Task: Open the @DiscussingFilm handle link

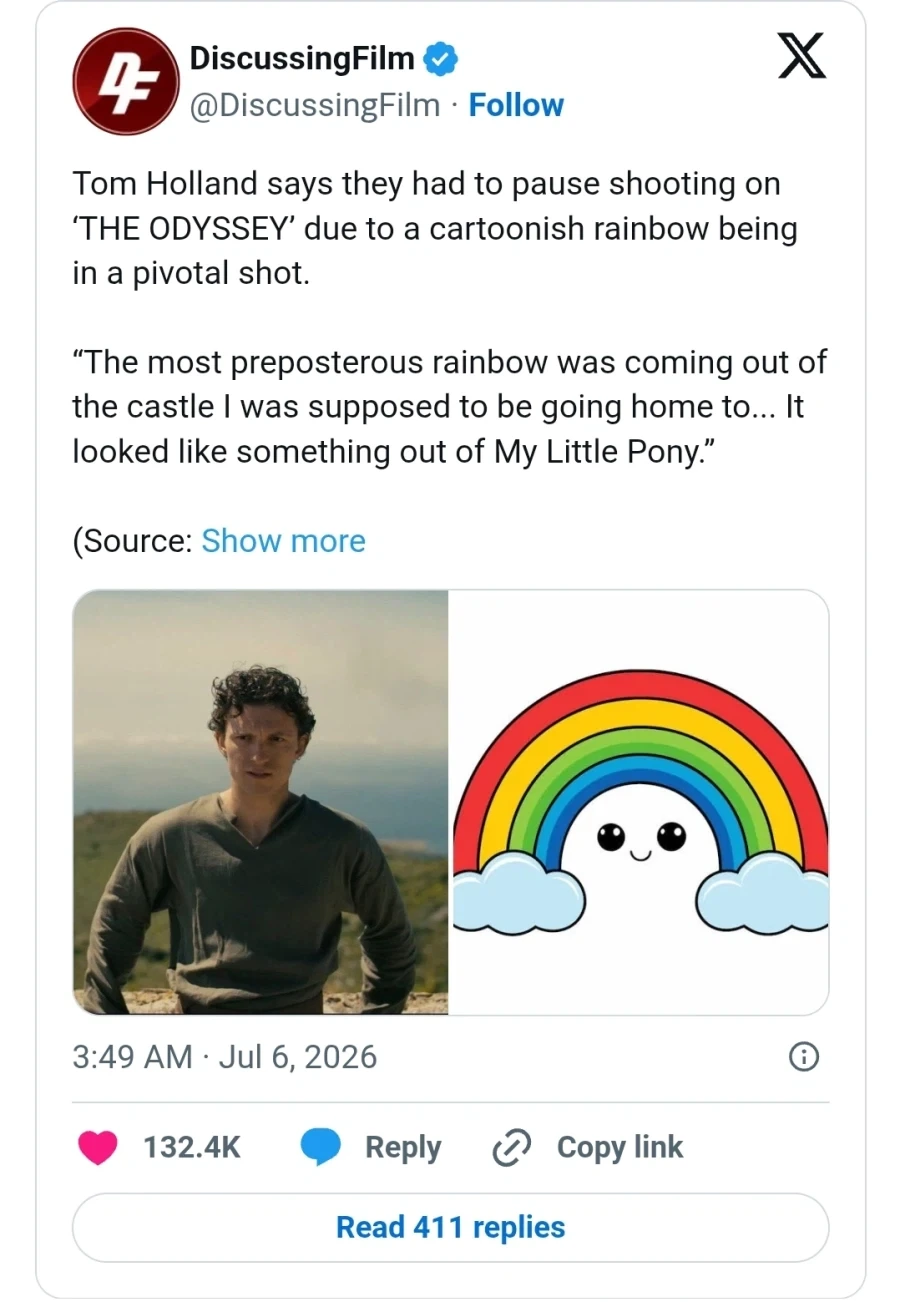Action: click(x=314, y=105)
